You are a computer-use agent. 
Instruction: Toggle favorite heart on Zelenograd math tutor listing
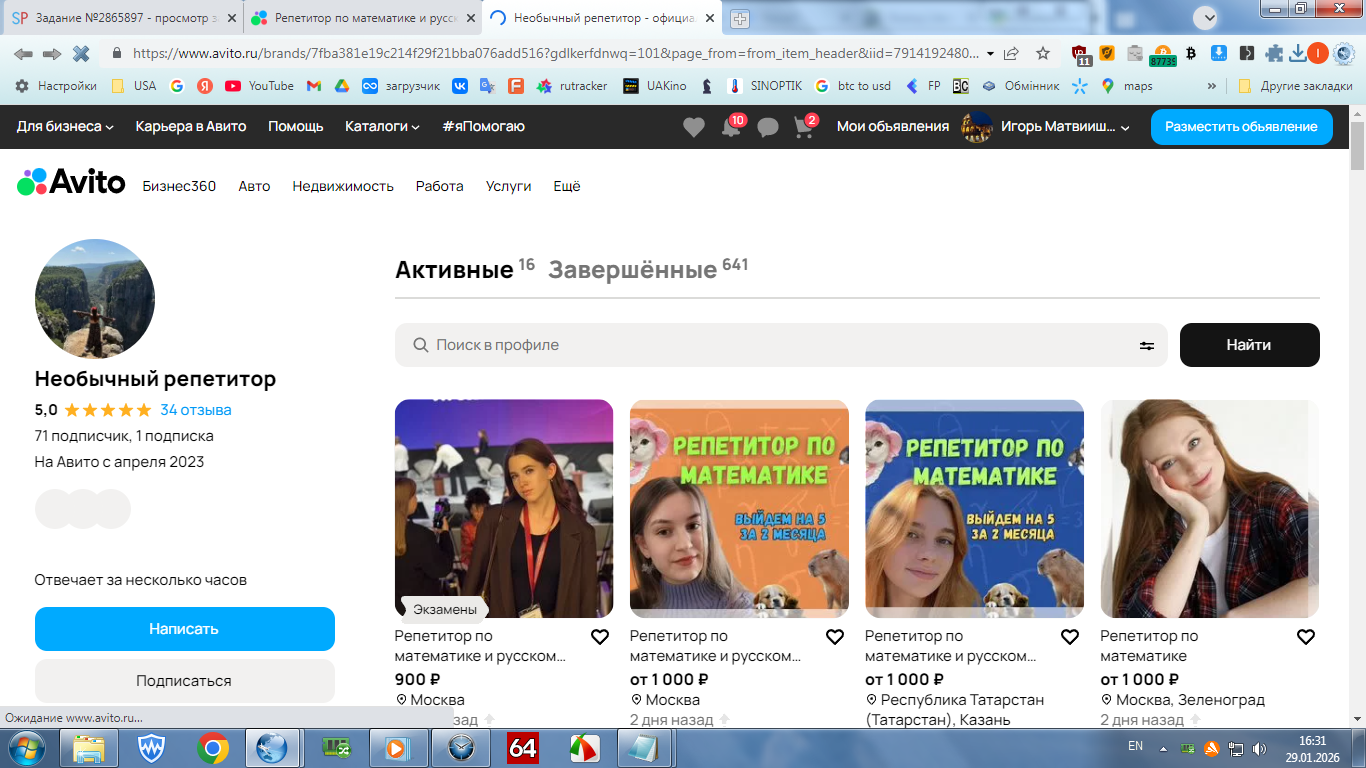point(1305,637)
